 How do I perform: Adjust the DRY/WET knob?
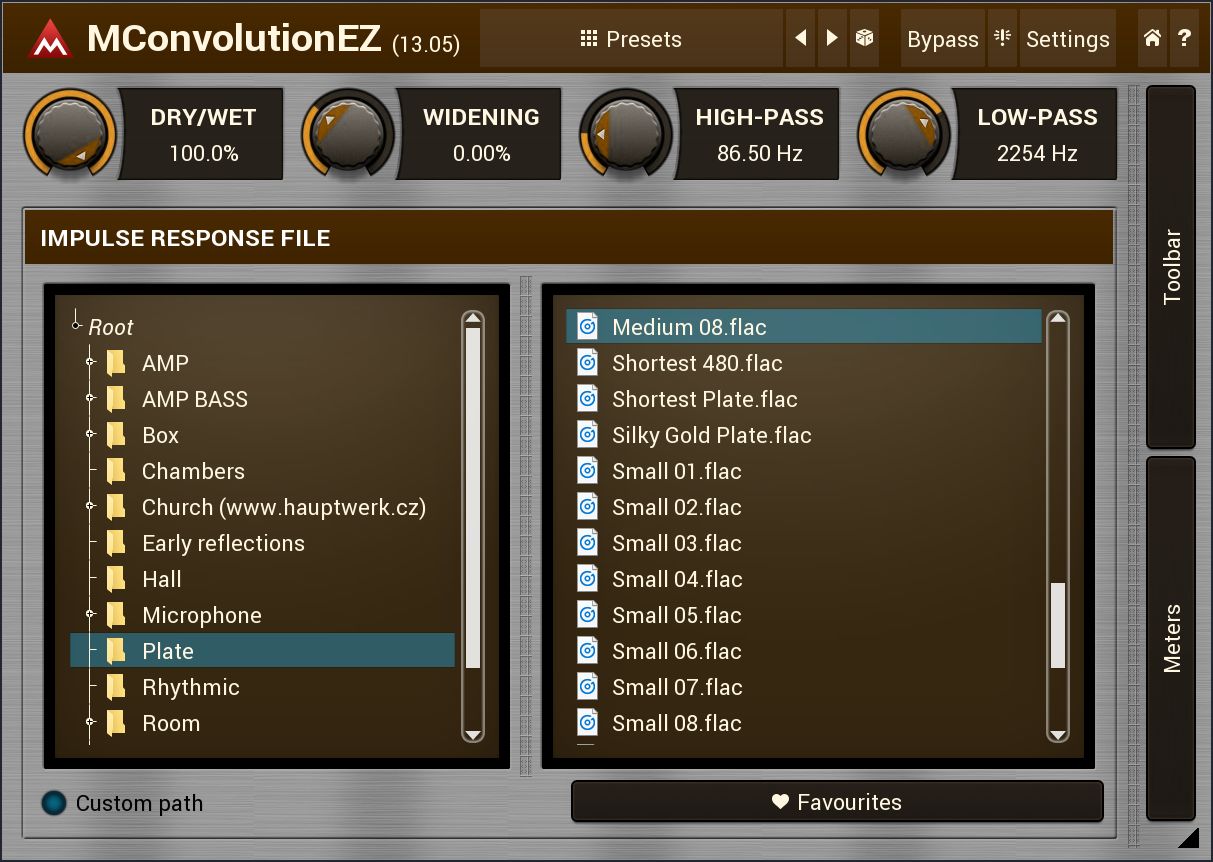point(70,133)
